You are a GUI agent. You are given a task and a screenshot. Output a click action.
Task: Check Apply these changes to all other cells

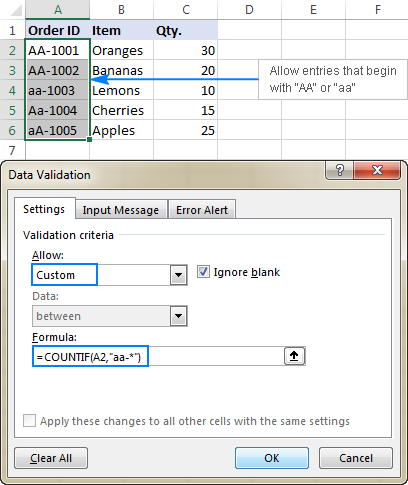29,420
